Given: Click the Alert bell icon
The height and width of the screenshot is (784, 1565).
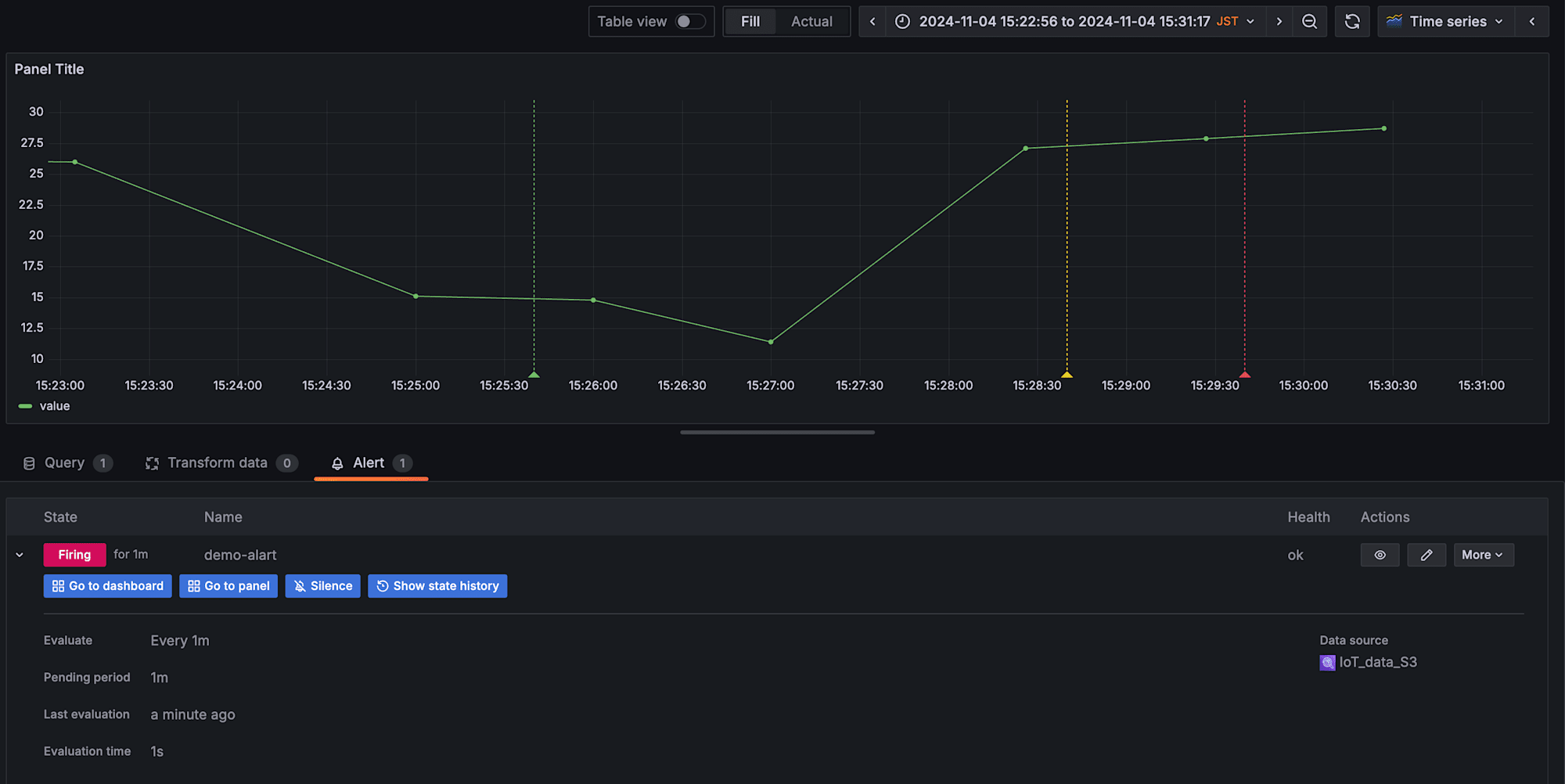Looking at the screenshot, I should [337, 463].
